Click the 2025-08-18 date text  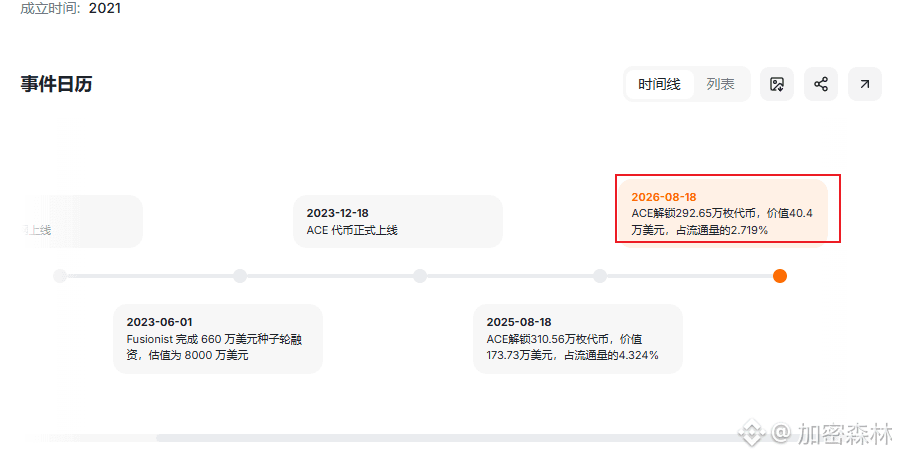(519, 322)
